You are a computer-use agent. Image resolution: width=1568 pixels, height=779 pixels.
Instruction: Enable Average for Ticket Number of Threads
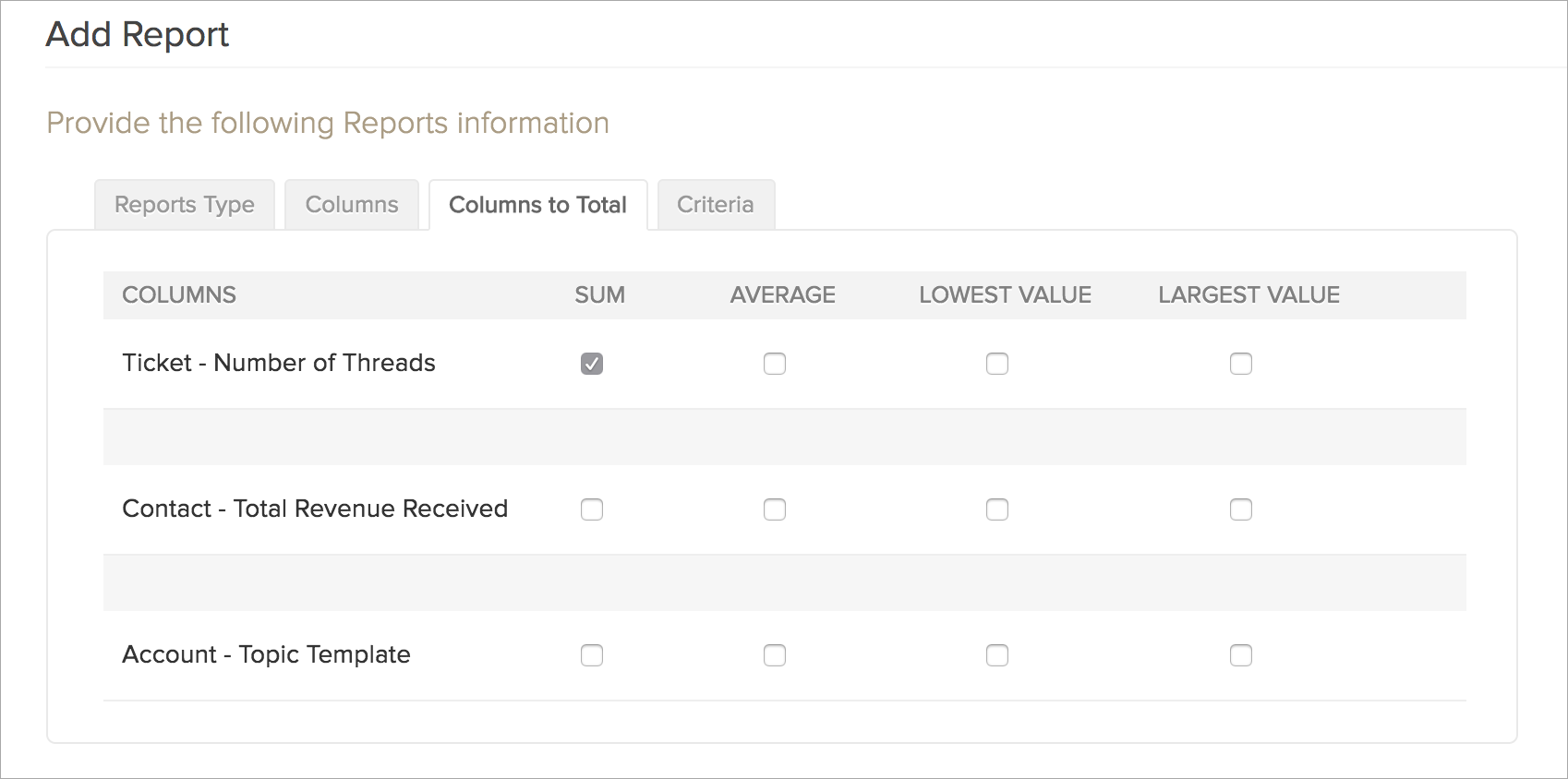pos(775,364)
